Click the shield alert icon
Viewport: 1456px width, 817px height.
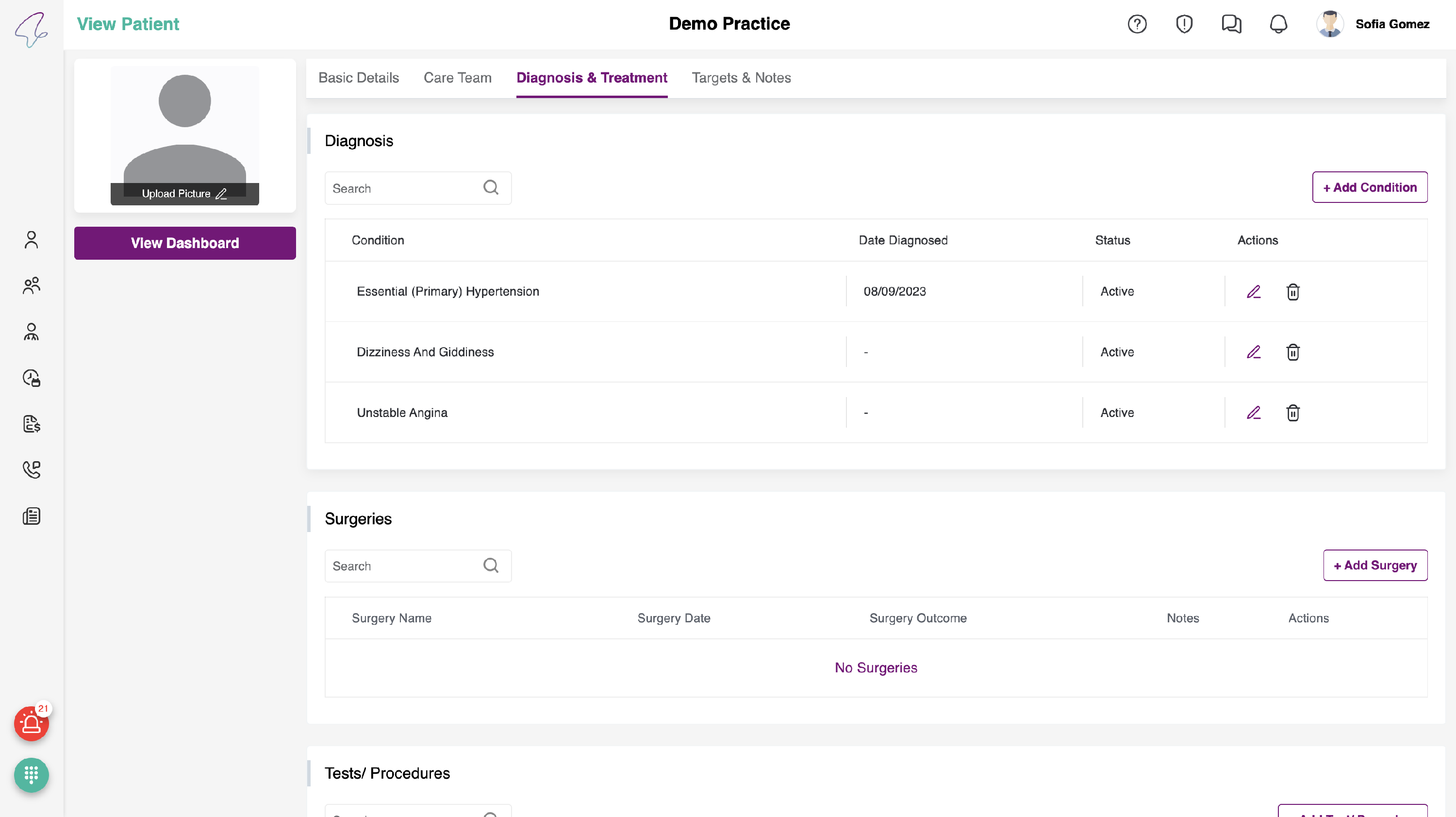click(x=1184, y=24)
